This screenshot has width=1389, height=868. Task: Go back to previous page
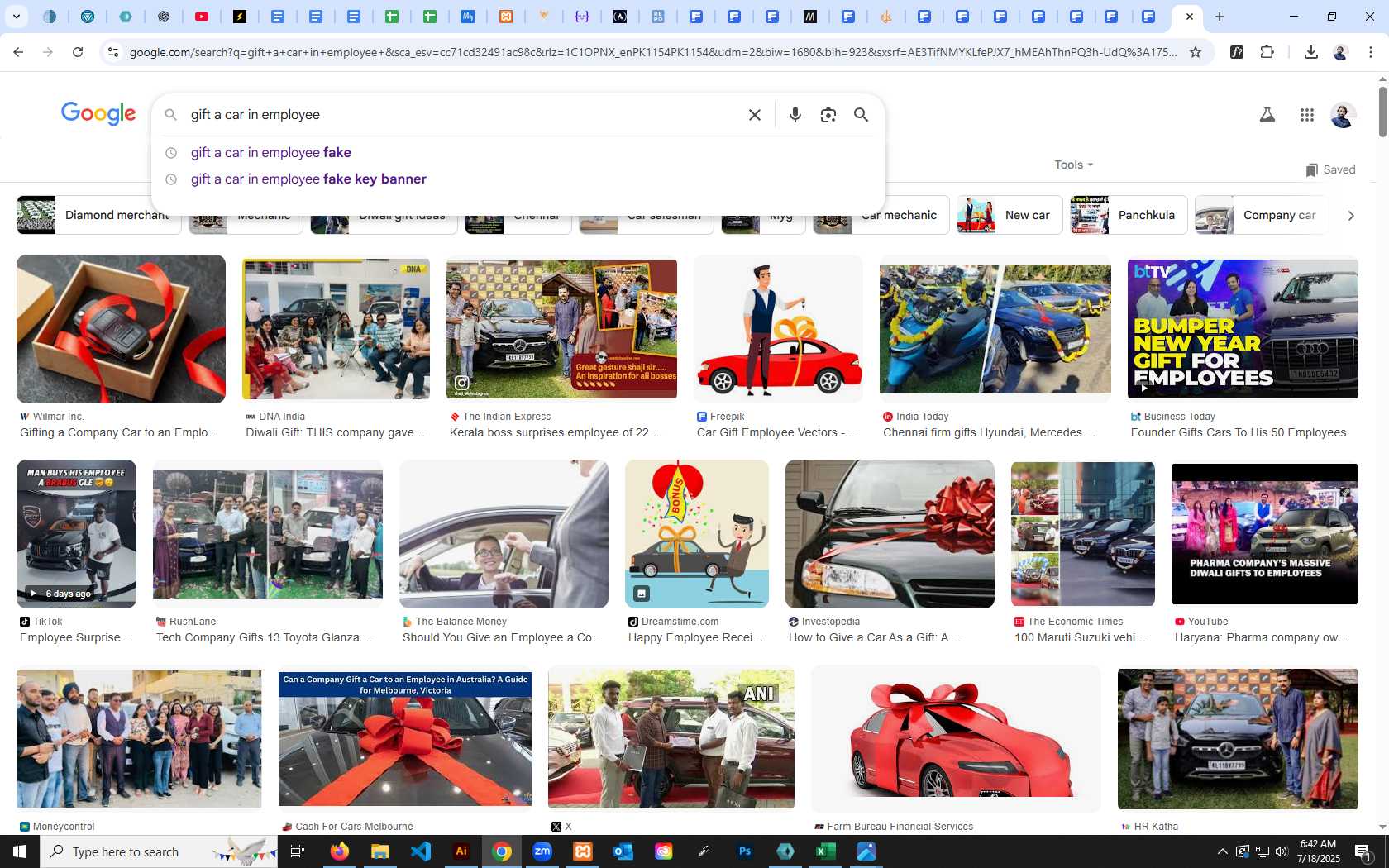point(18,52)
